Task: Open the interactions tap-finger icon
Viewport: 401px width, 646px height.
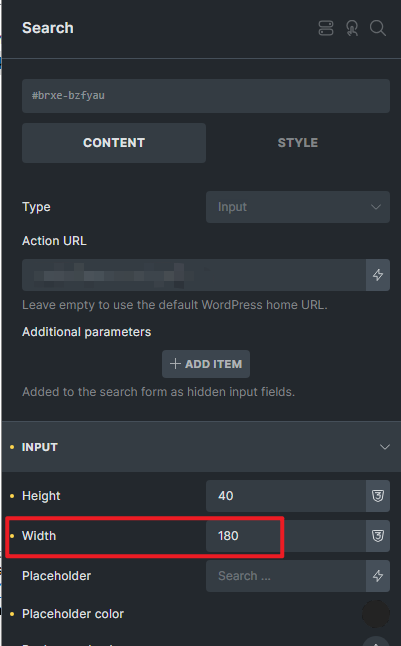Action: click(352, 28)
